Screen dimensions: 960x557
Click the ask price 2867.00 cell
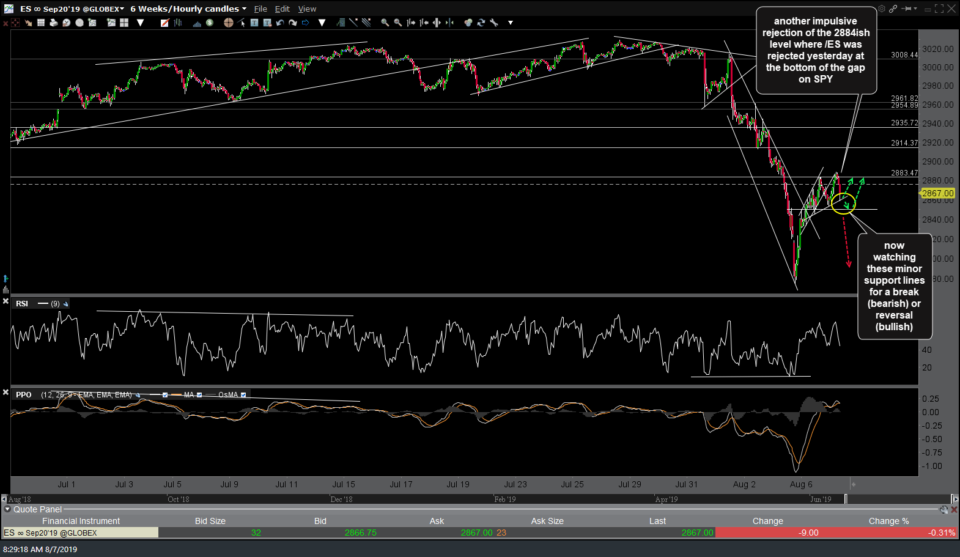click(x=476, y=533)
